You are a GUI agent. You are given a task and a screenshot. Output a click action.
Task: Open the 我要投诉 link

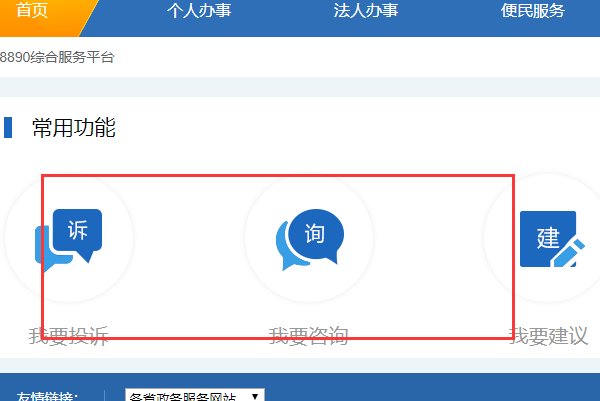coord(69,337)
